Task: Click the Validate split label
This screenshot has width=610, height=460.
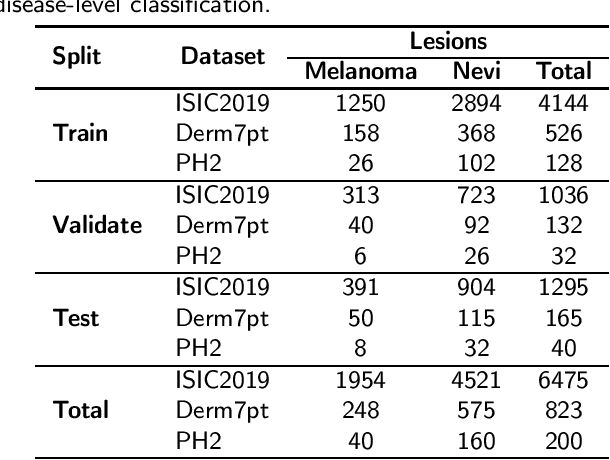Action: (95, 225)
